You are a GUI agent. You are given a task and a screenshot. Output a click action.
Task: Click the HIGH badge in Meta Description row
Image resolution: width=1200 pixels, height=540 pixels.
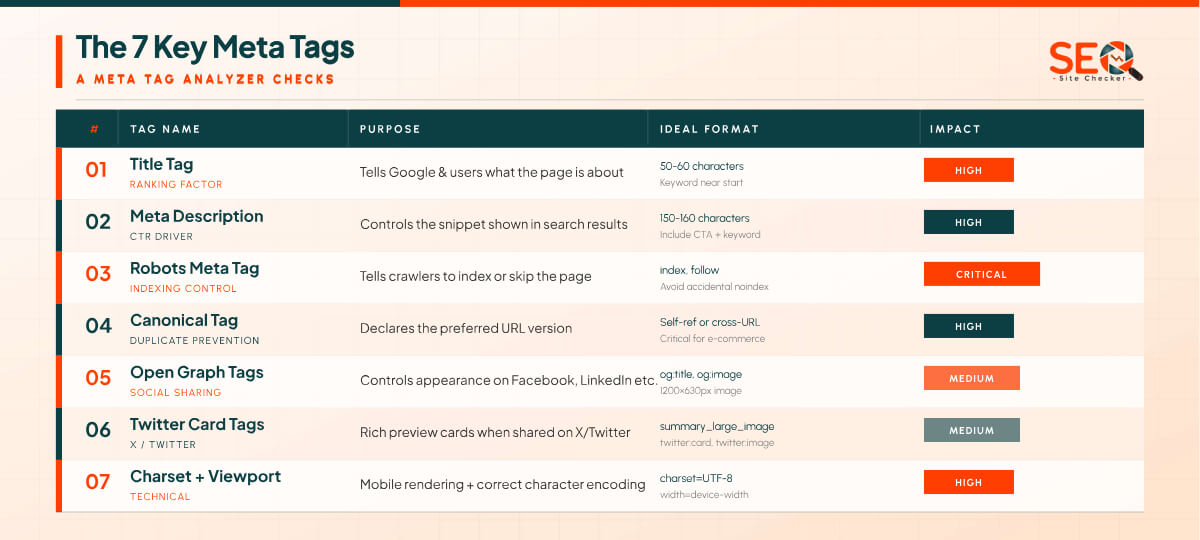pos(969,222)
